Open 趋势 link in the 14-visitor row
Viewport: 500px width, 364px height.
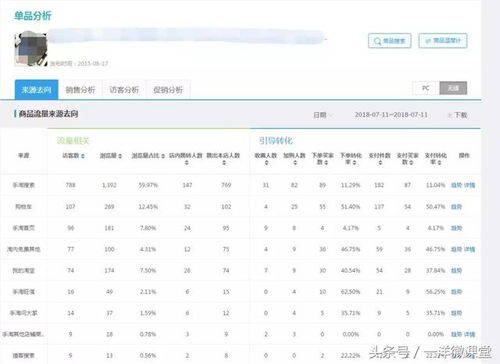click(x=456, y=313)
